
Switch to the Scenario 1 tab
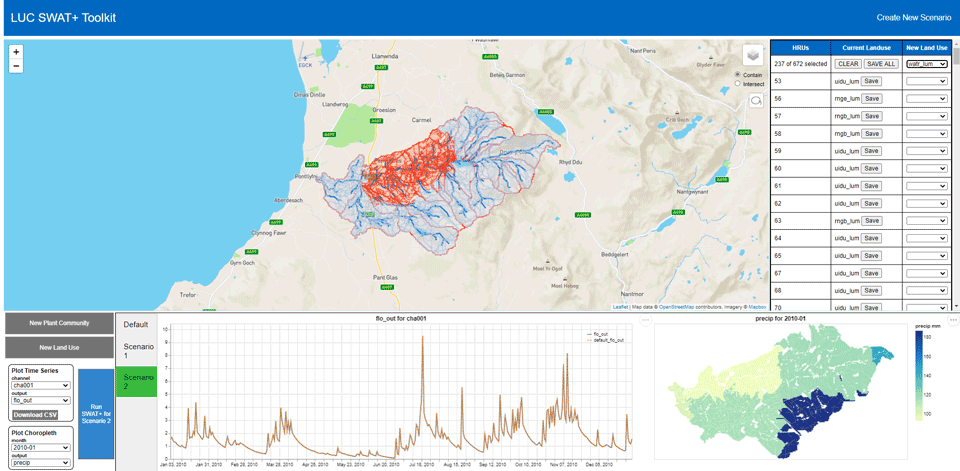tap(136, 350)
